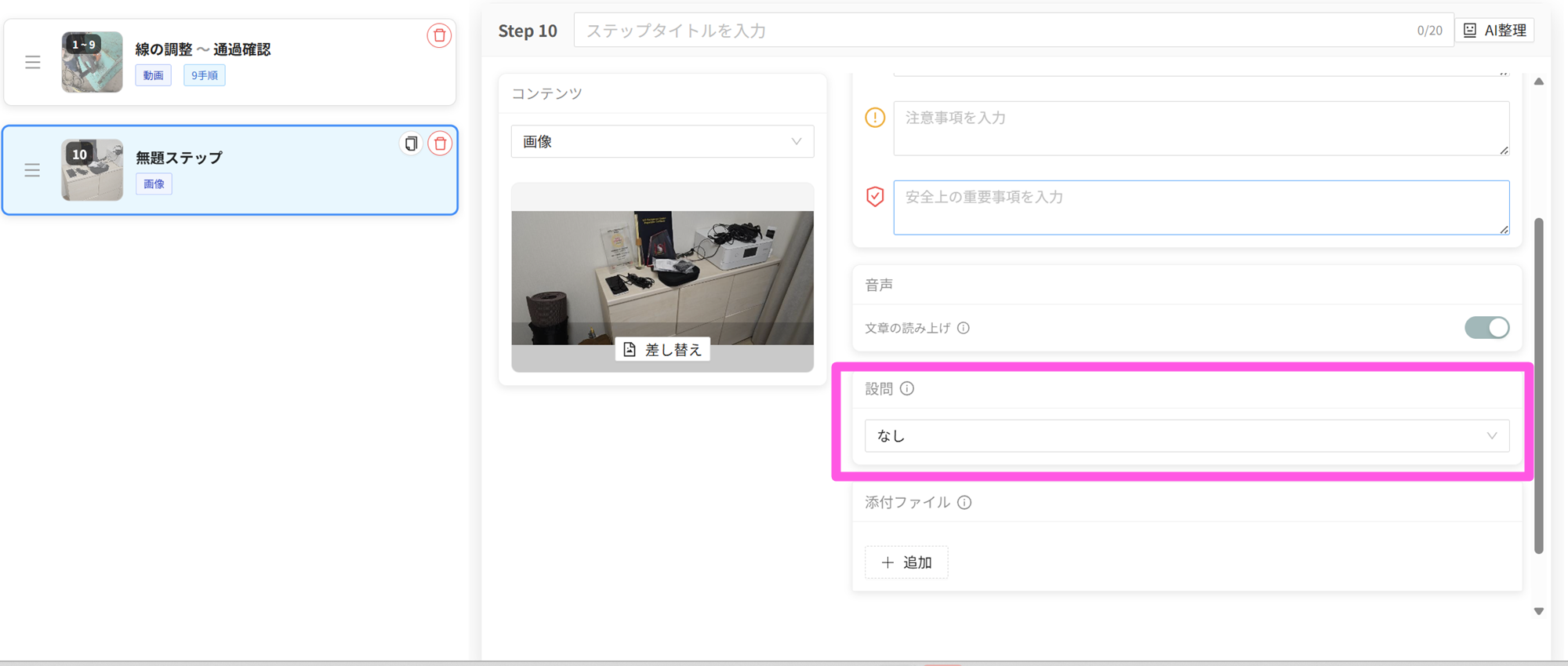Click info icon next to 添付ファイル

964,502
